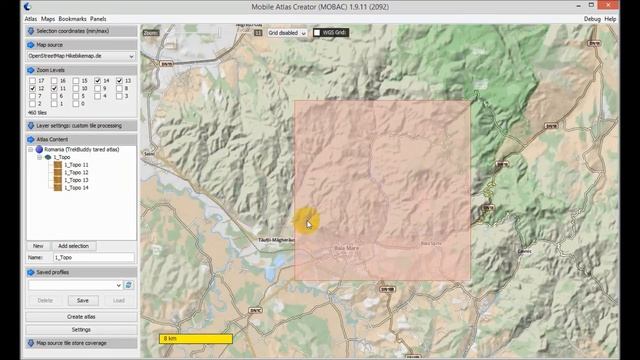Select the 1_Topo 12 map icon
The height and width of the screenshot is (360, 640).
(x=58, y=173)
